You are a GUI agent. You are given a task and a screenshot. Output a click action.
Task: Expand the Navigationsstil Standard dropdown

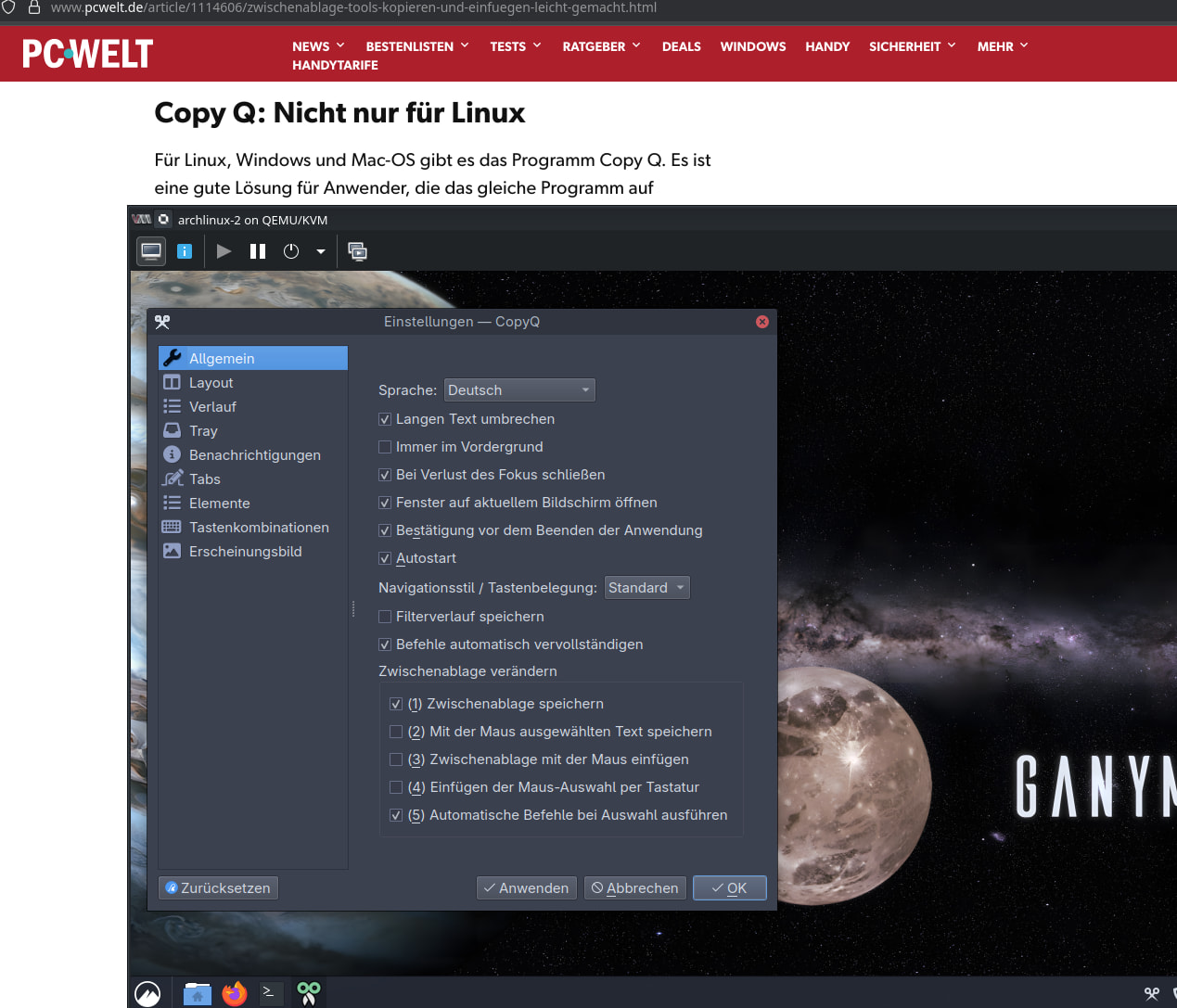pos(646,588)
